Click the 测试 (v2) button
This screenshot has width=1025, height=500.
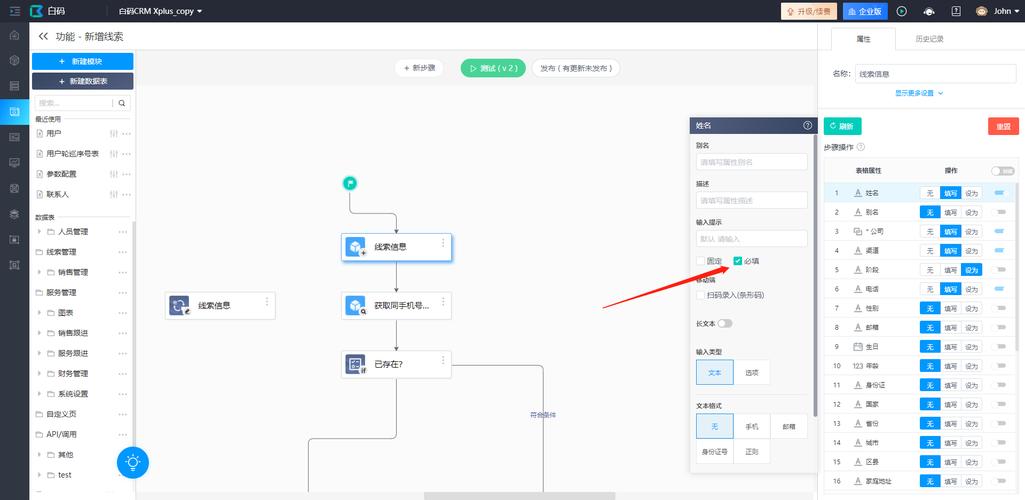[x=493, y=68]
